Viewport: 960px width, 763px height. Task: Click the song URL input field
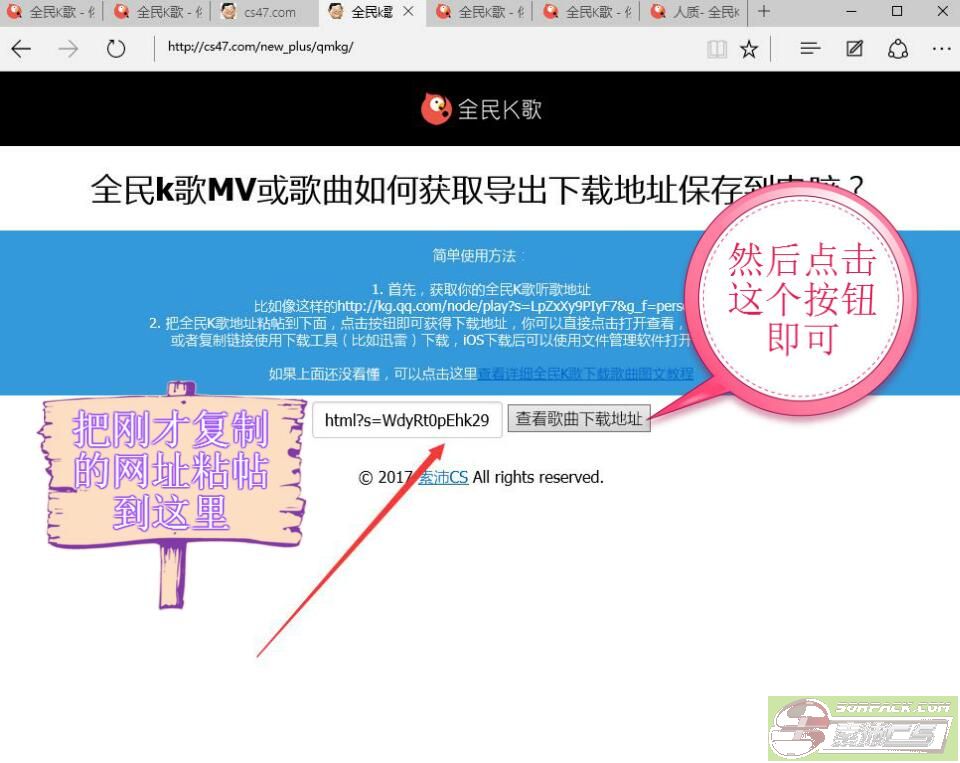407,420
